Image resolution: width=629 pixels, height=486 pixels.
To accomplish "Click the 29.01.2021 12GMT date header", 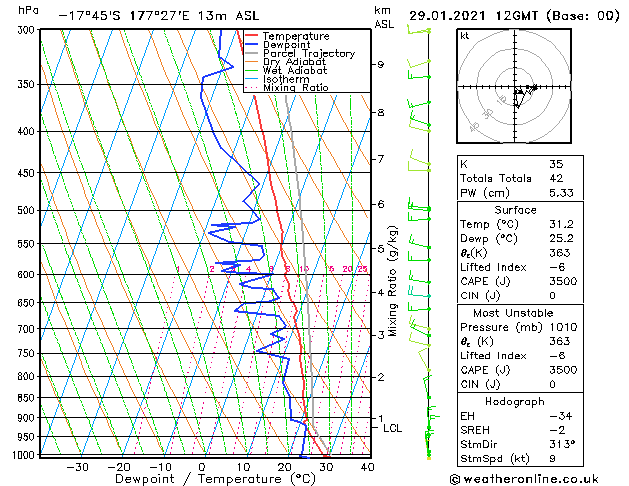I will [473, 16].
